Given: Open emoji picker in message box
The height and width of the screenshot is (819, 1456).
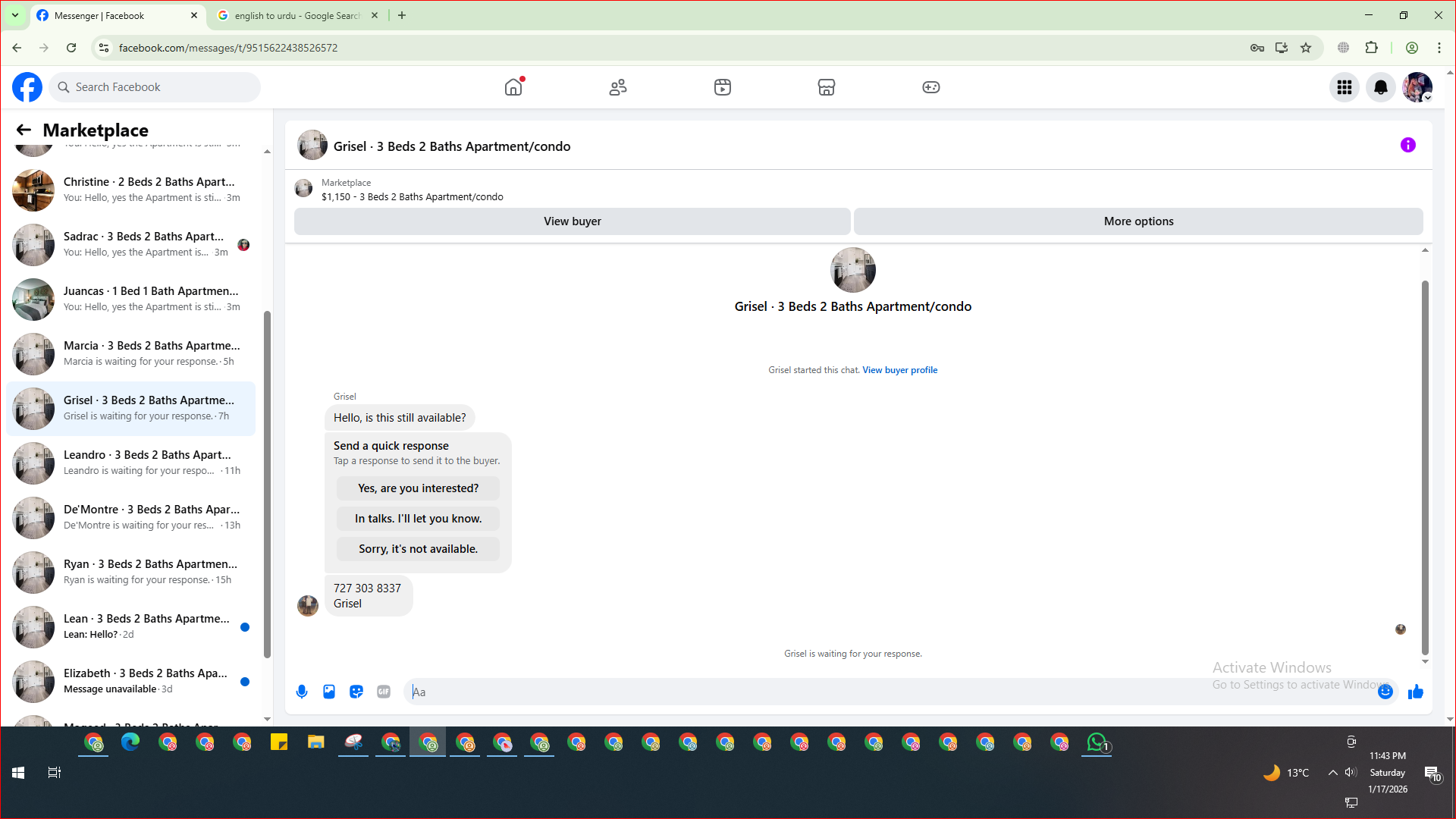Looking at the screenshot, I should [1385, 692].
